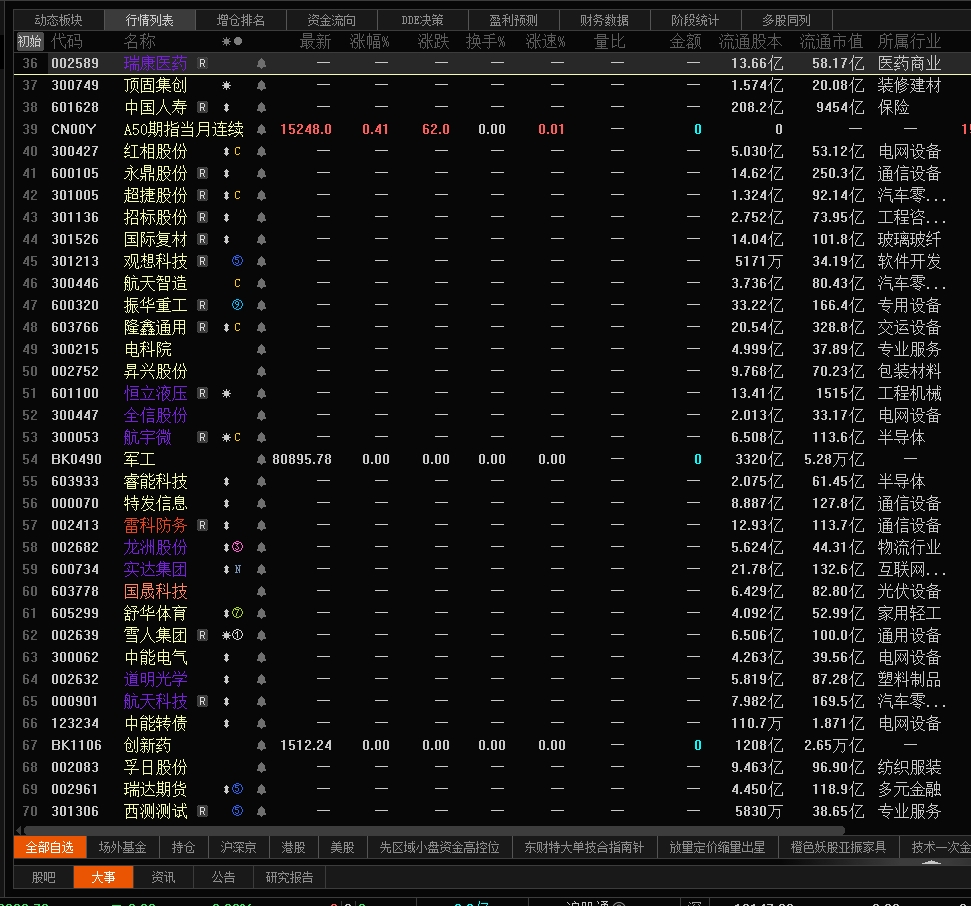Select the 全部自选 watchlist tab
The height and width of the screenshot is (906, 971).
pos(50,847)
